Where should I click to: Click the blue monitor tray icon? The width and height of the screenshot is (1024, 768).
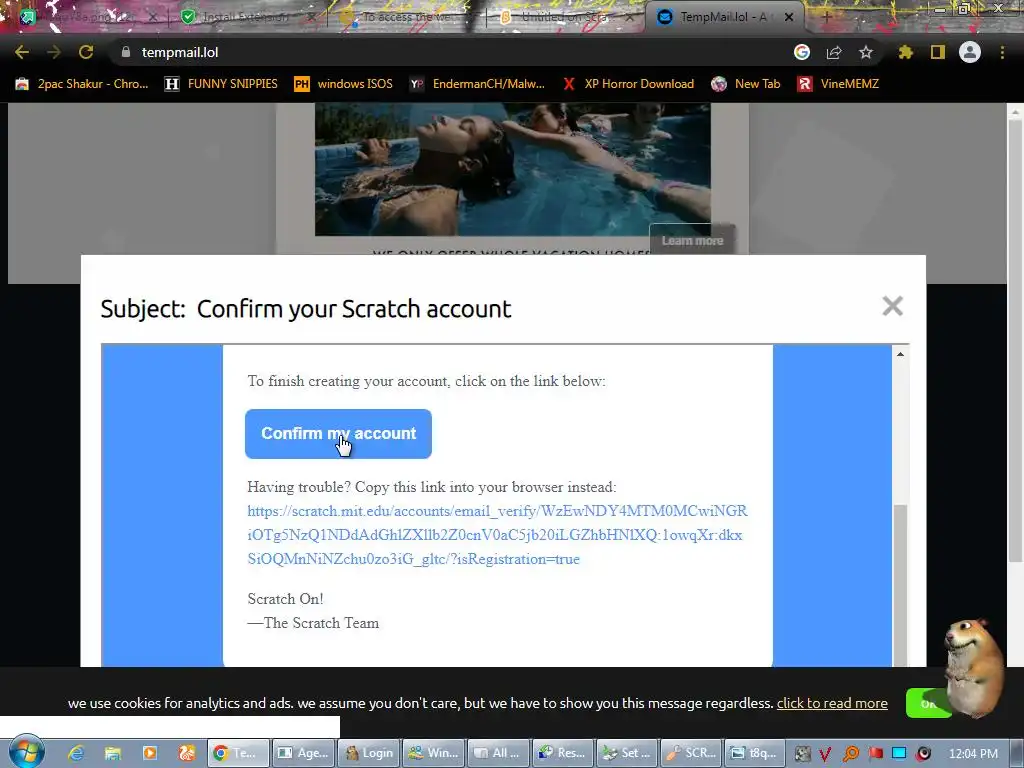[x=899, y=754]
